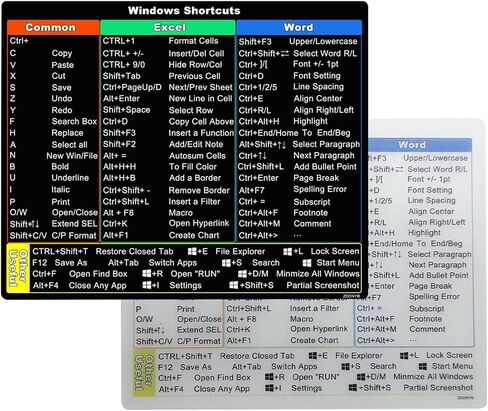Click "Underline" in the Common column
Viewport: 488px width, 411px height.
tap(70, 178)
